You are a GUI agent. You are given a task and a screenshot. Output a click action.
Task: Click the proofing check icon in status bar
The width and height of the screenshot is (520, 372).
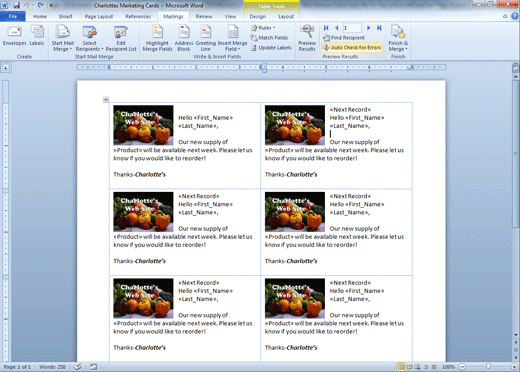coord(78,367)
